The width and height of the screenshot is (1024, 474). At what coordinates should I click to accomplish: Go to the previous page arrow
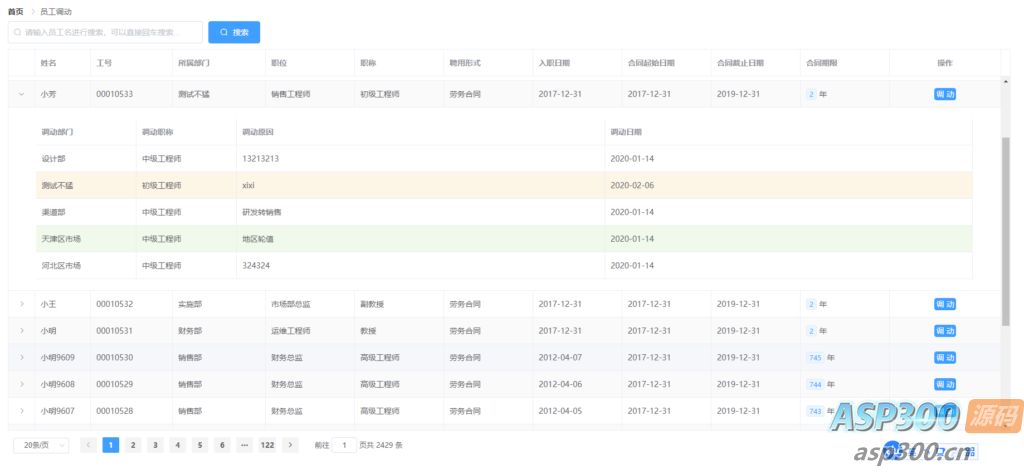(x=88, y=445)
